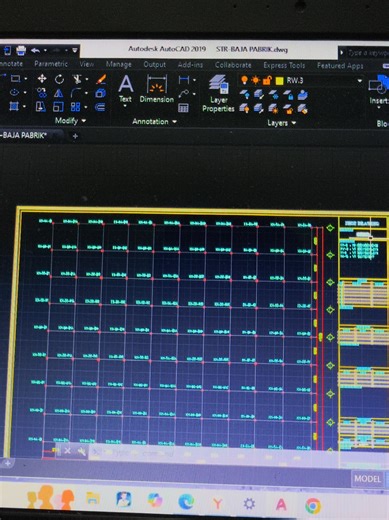This screenshot has height=520, width=389.
Task: Open the Text tool dropdown arrow
Action: coord(125,106)
